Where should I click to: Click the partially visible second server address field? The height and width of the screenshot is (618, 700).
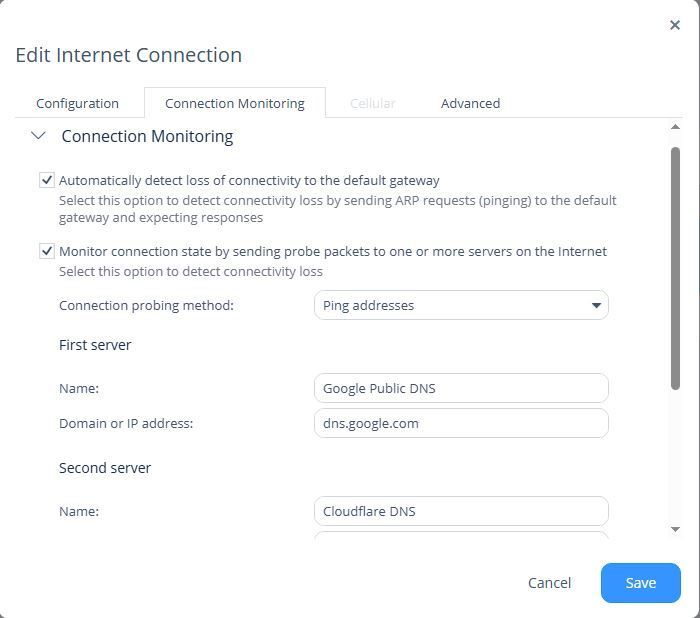point(460,536)
